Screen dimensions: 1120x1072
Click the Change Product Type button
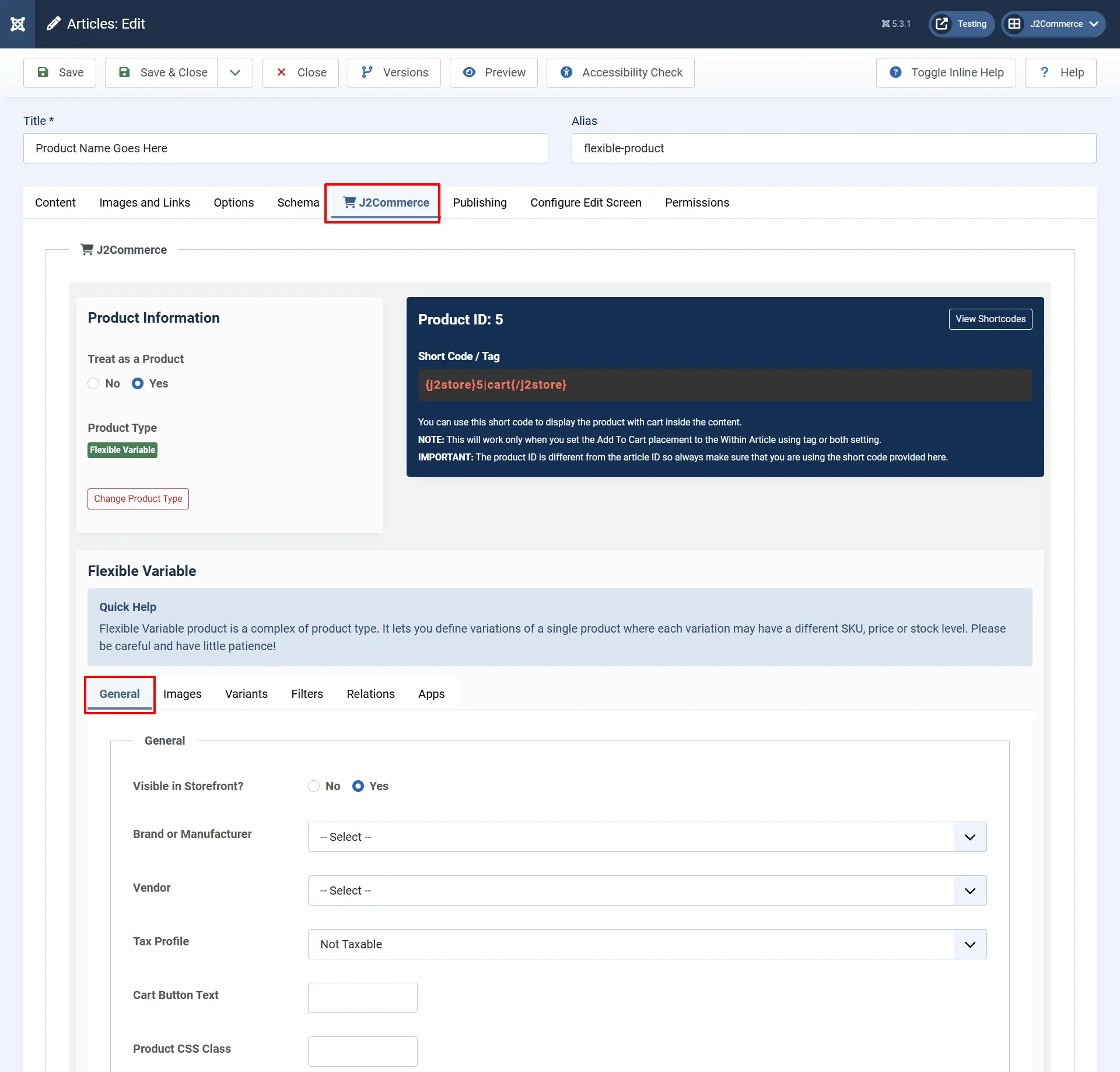[138, 499]
